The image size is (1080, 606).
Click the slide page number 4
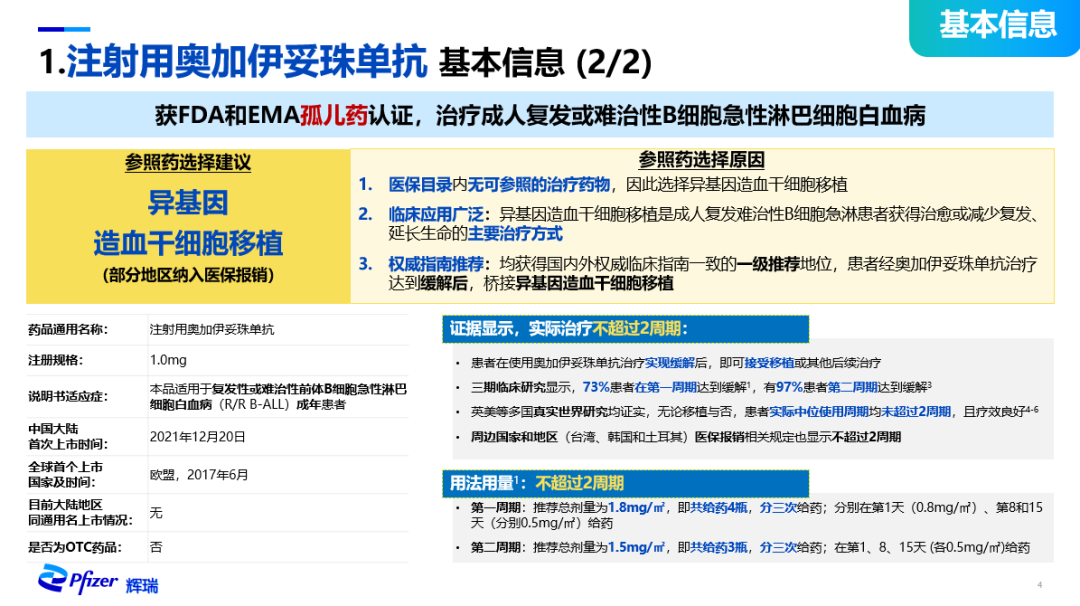[1039, 585]
